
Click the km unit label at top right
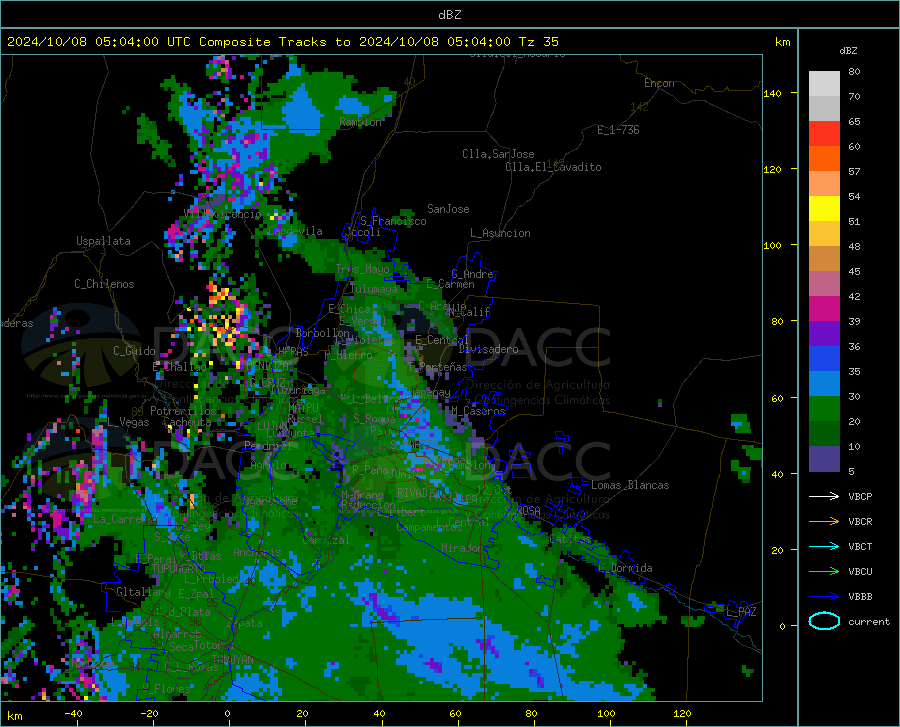coord(782,42)
